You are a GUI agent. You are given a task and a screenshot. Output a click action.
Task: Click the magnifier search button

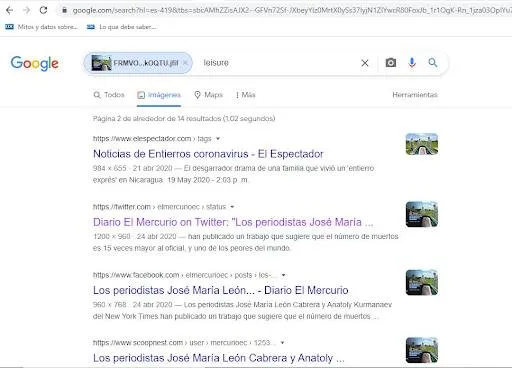click(x=433, y=63)
